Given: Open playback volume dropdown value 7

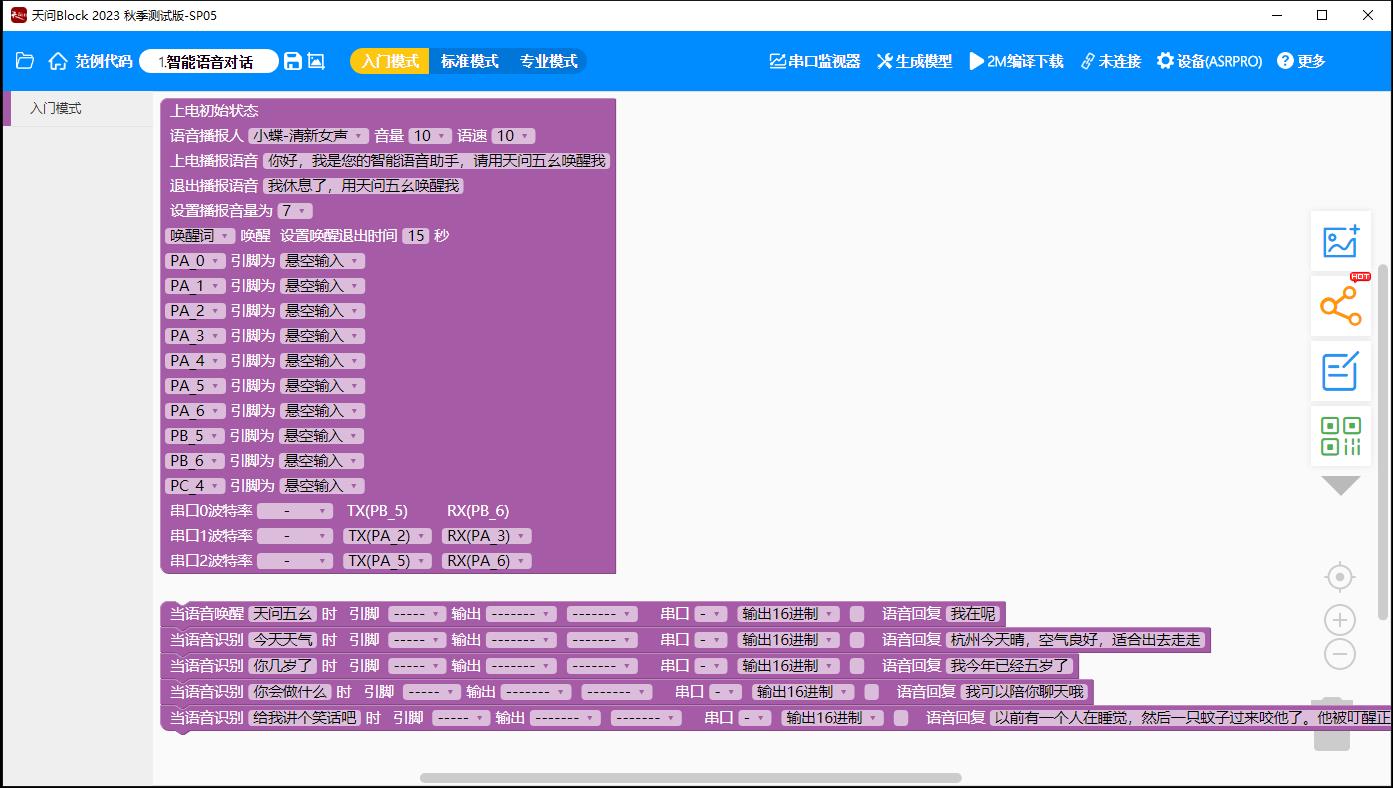Looking at the screenshot, I should click(295, 211).
